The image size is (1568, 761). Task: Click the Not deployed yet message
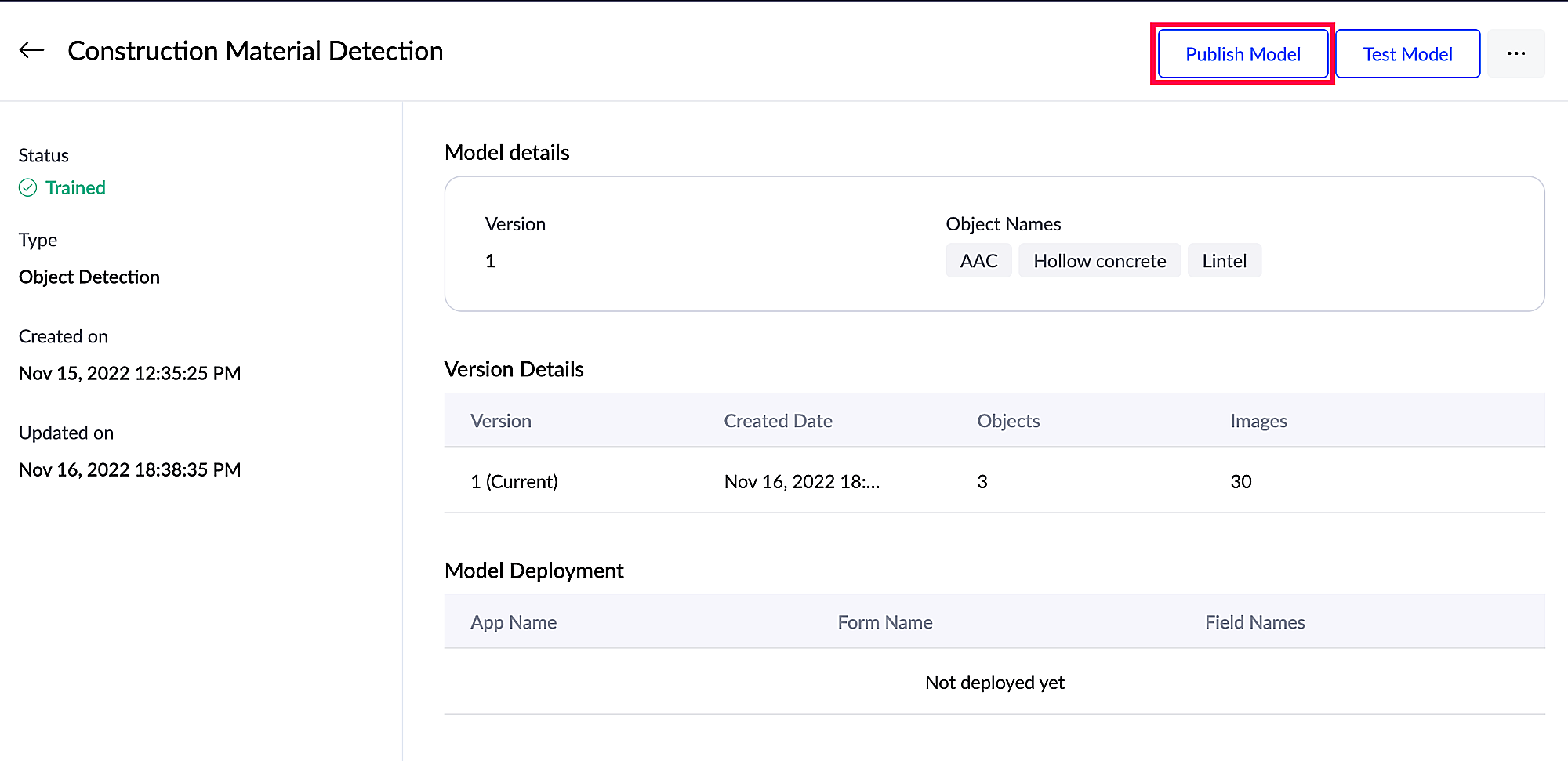[x=994, y=683]
